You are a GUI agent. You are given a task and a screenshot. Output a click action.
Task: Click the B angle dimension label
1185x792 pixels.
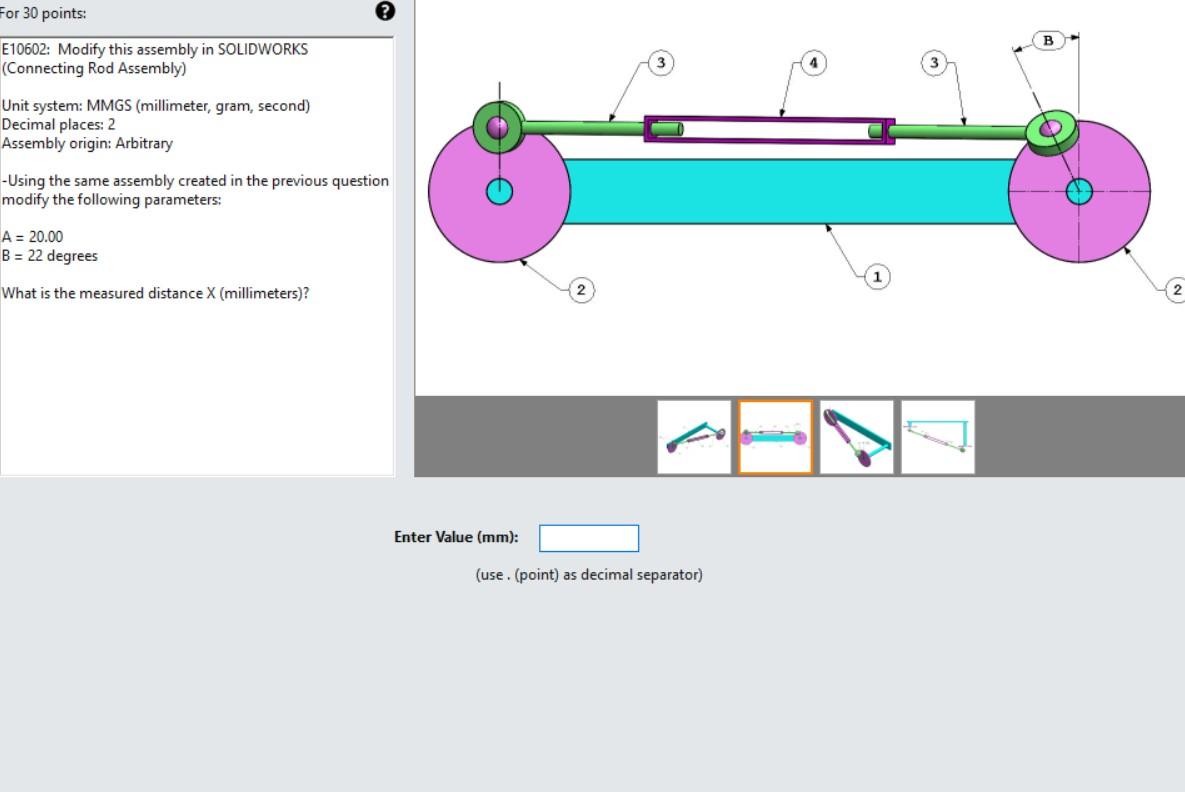(x=1046, y=42)
